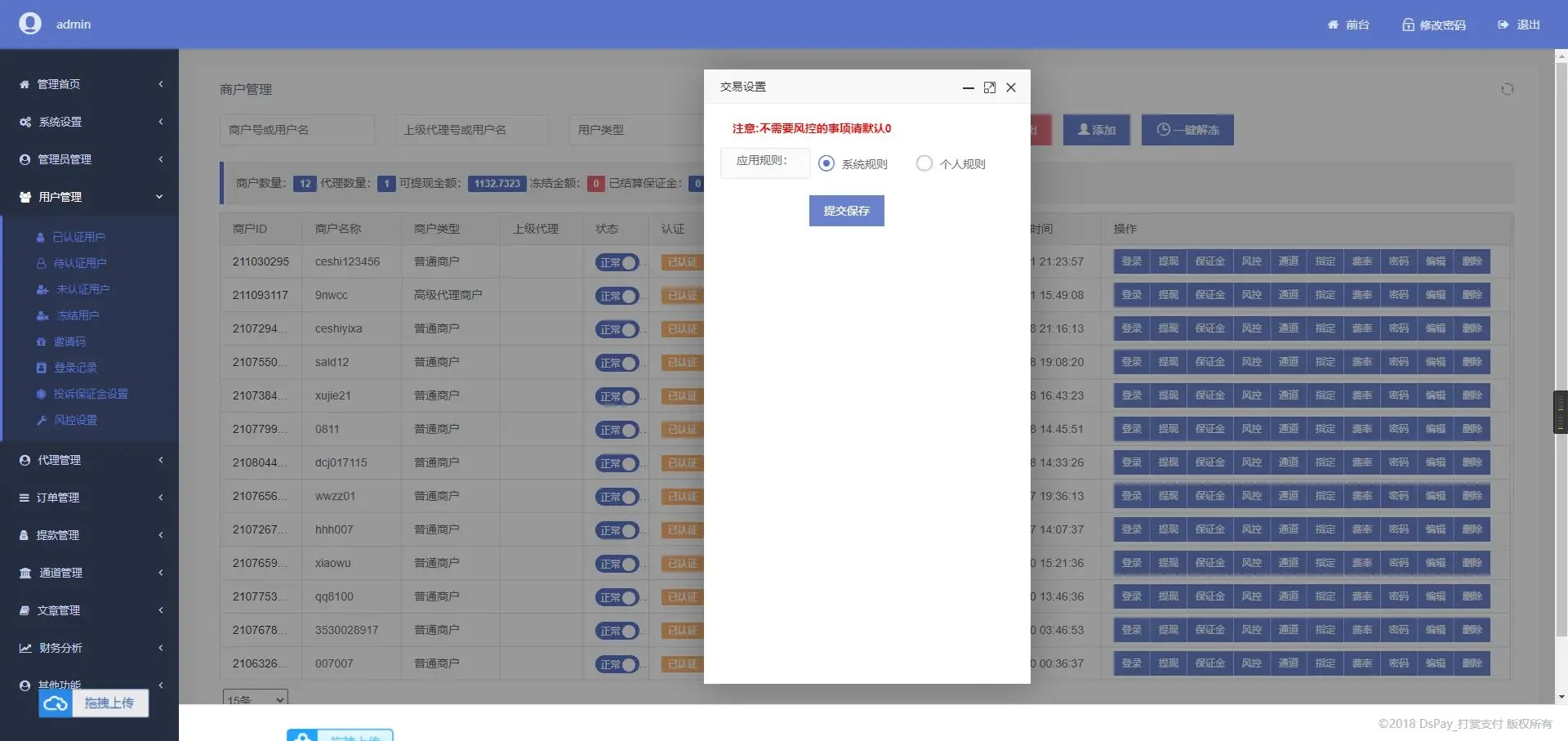Viewport: 1568px width, 741px height.
Task: Expand the 系统设置 sidebar menu
Action: pyautogui.click(x=90, y=122)
